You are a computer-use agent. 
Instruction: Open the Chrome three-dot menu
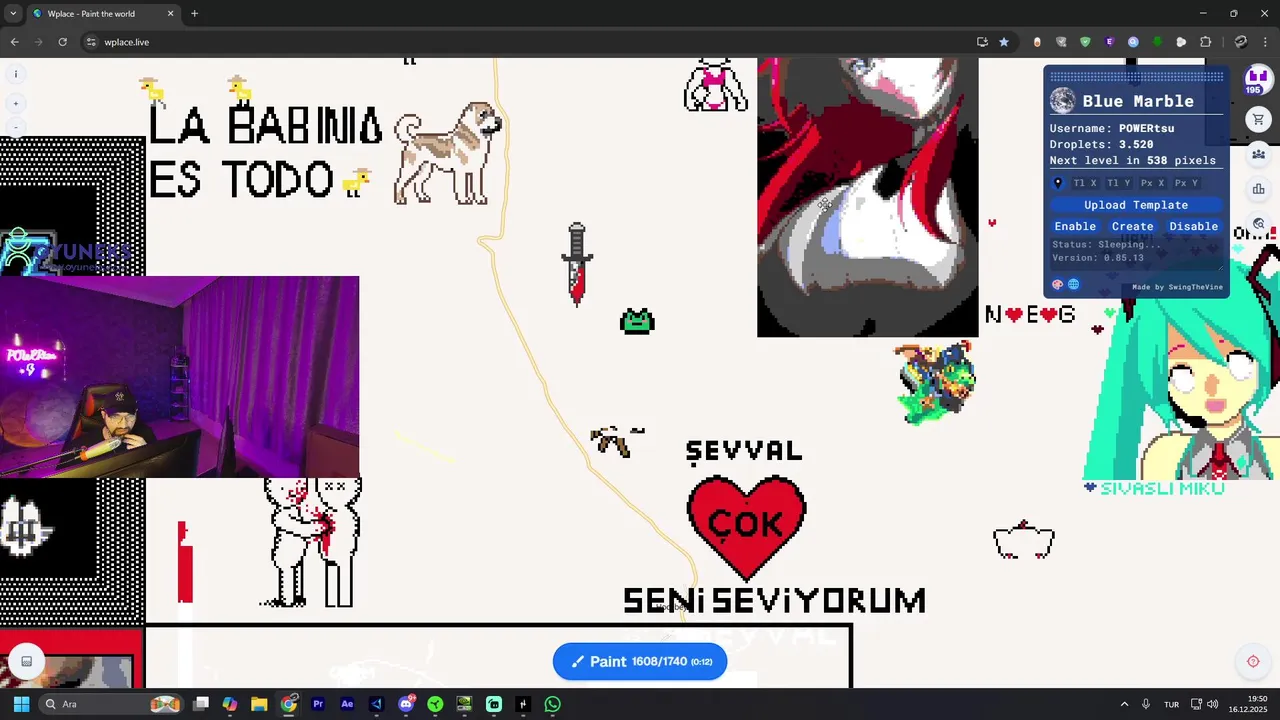[x=1265, y=42]
